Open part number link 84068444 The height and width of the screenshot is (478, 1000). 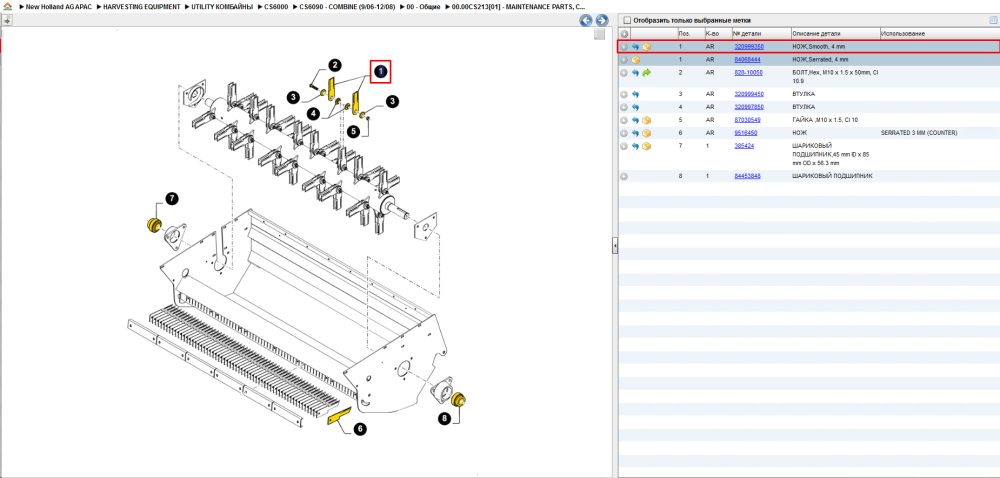[747, 60]
